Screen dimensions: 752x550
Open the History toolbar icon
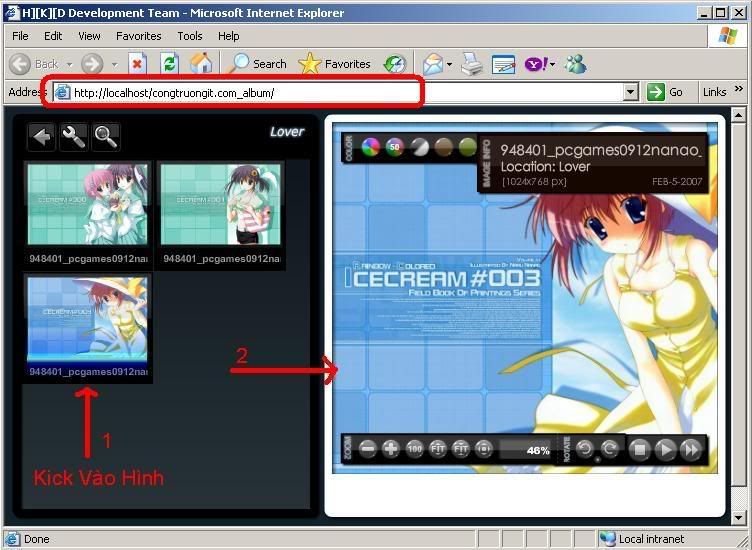click(x=395, y=64)
